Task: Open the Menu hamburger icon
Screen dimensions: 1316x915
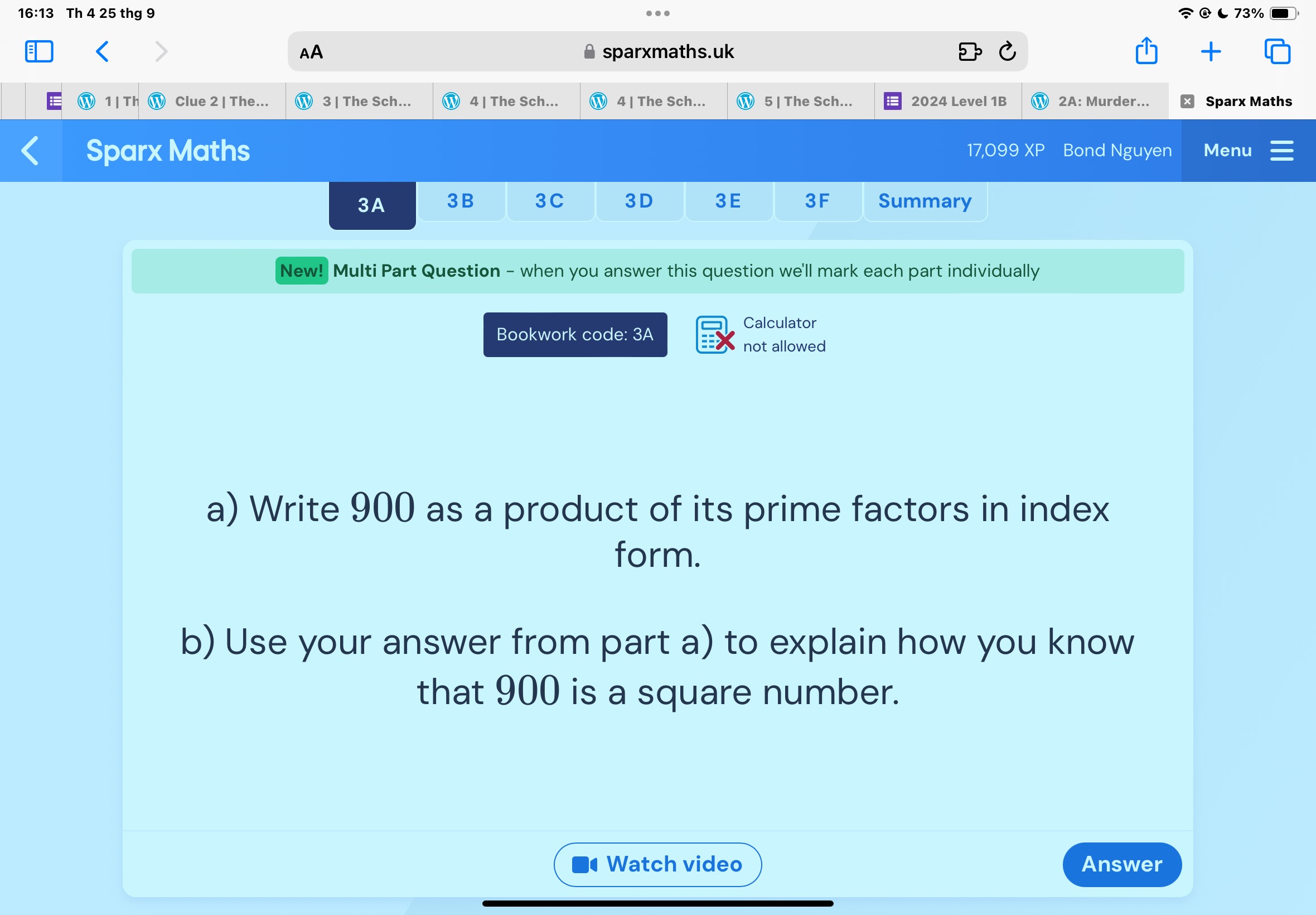Action: pyautogui.click(x=1282, y=151)
